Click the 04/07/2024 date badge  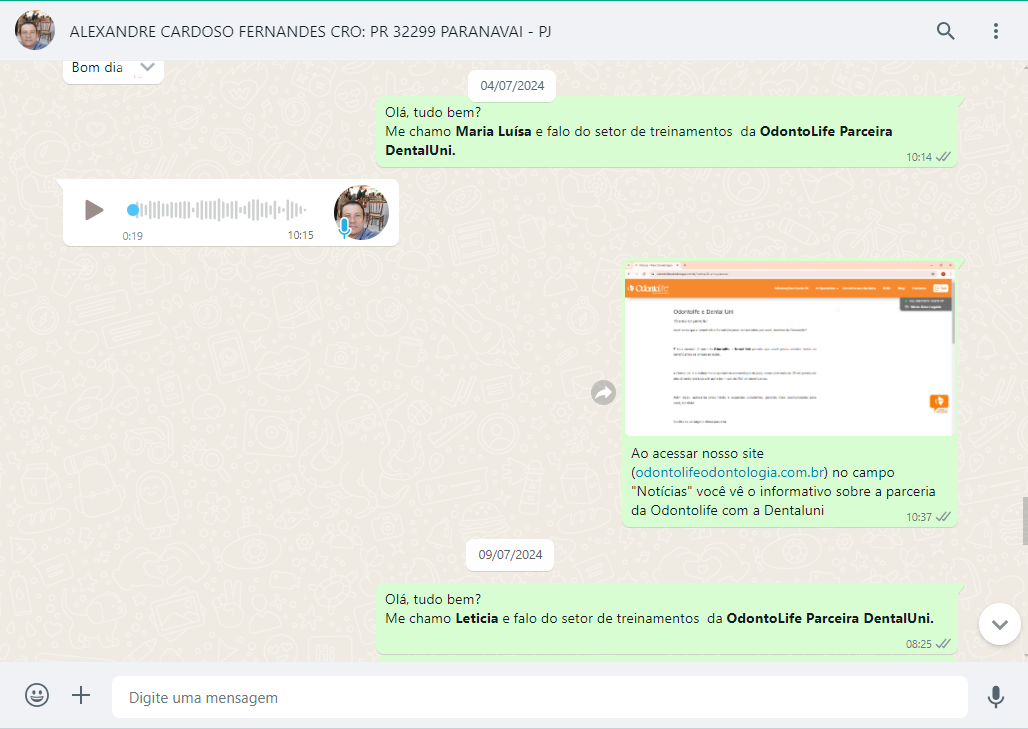pyautogui.click(x=512, y=86)
